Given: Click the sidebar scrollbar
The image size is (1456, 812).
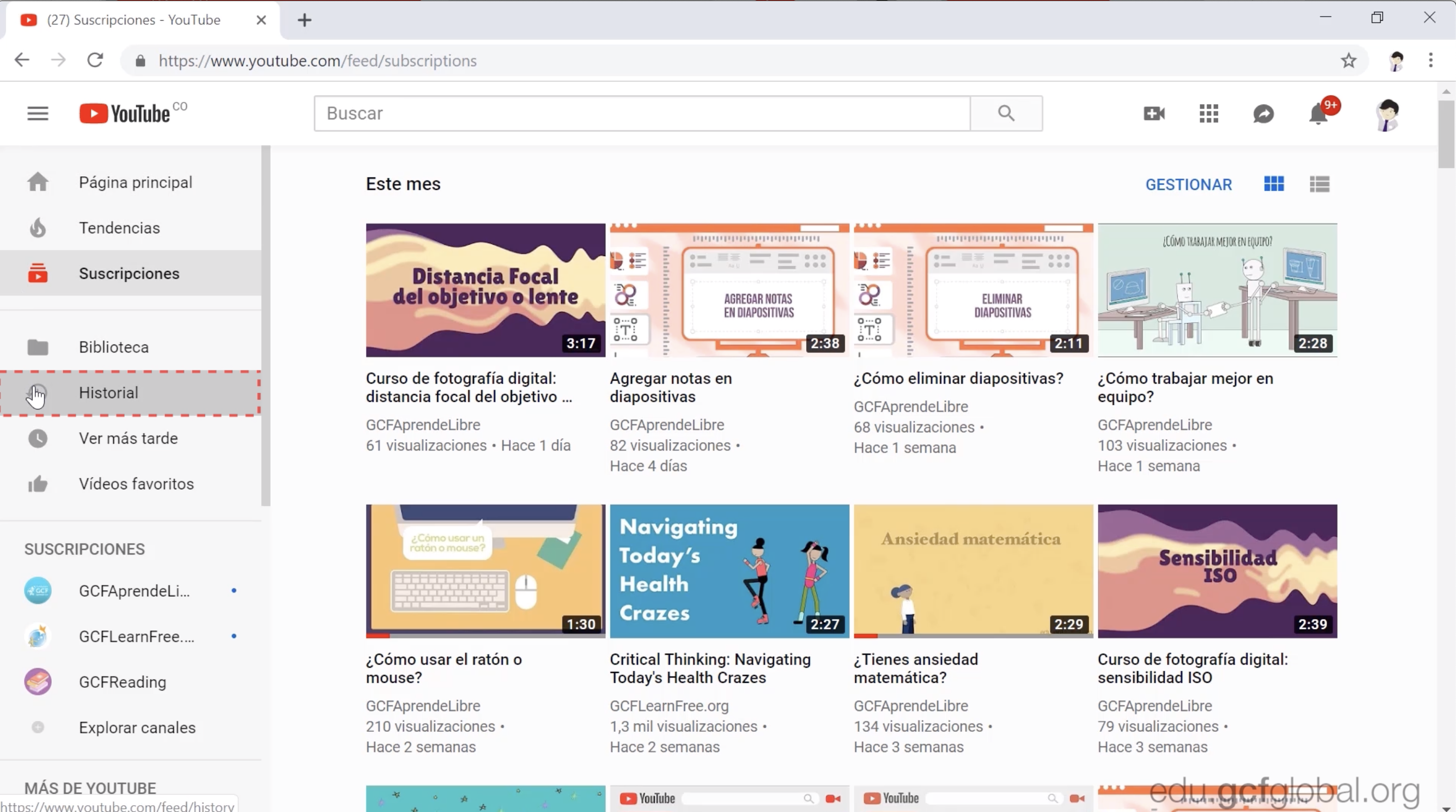Looking at the screenshot, I should coord(265,326).
